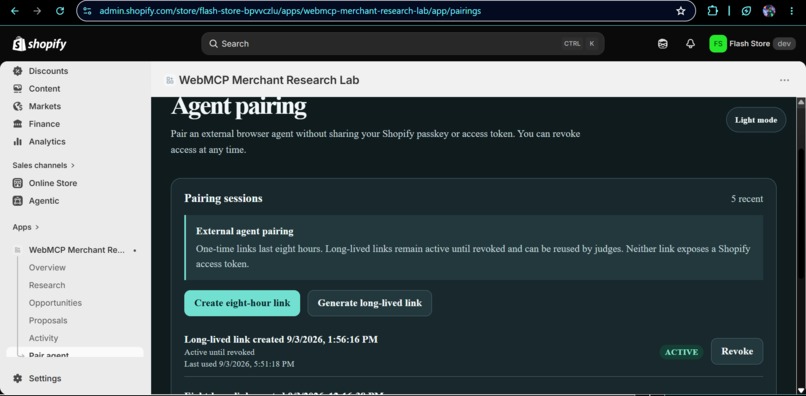Viewport: 806px width, 396px height.
Task: Open the Proposals page
Action: click(48, 320)
